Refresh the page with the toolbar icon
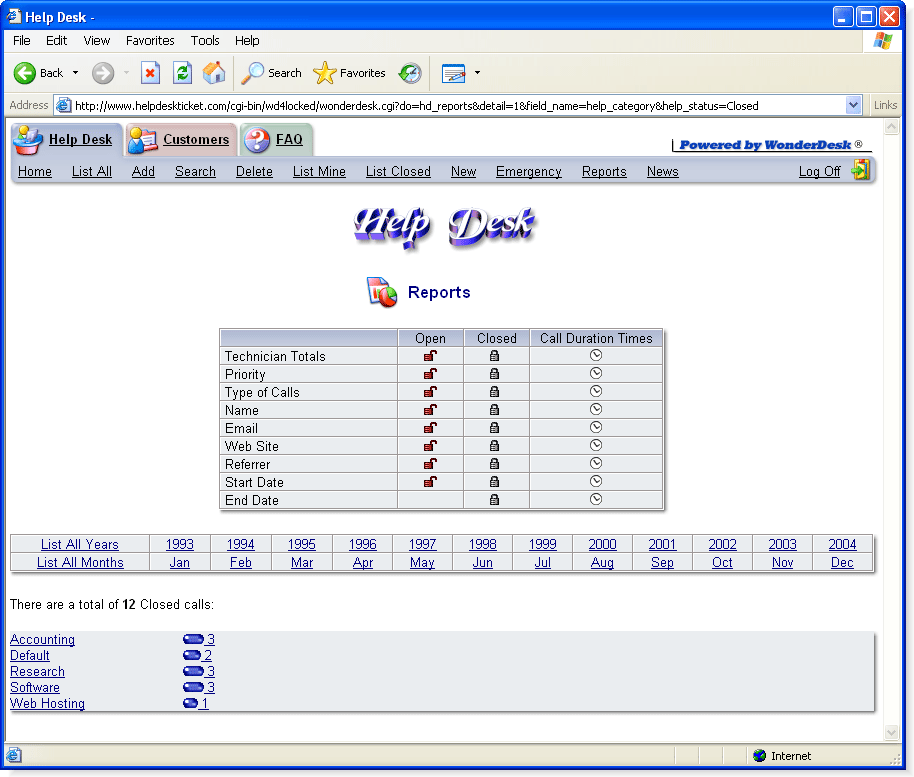914x777 pixels. pyautogui.click(x=182, y=72)
